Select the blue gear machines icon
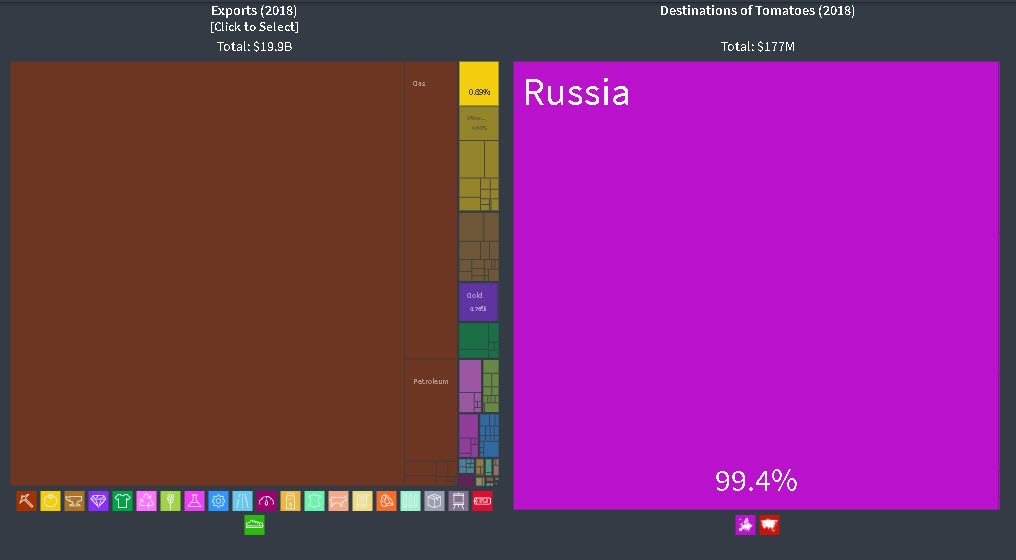This screenshot has width=1016, height=560. click(218, 501)
